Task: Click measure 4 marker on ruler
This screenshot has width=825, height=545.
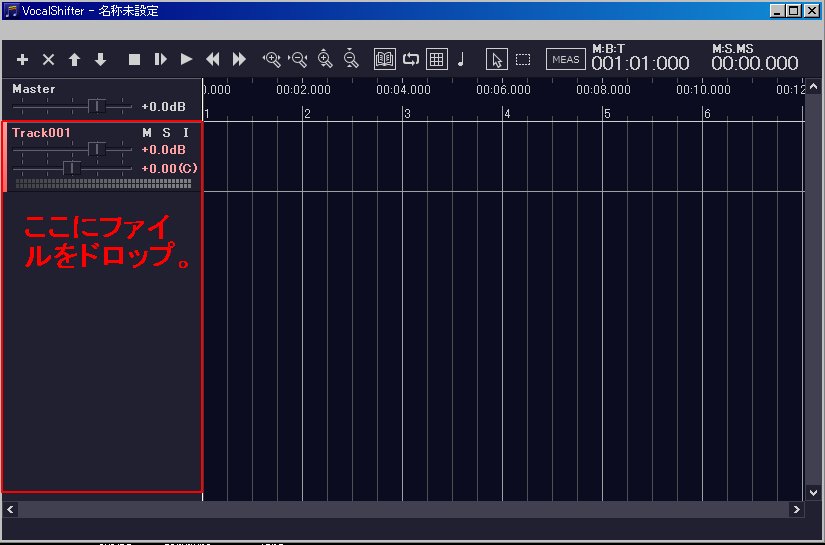Action: pyautogui.click(x=507, y=114)
